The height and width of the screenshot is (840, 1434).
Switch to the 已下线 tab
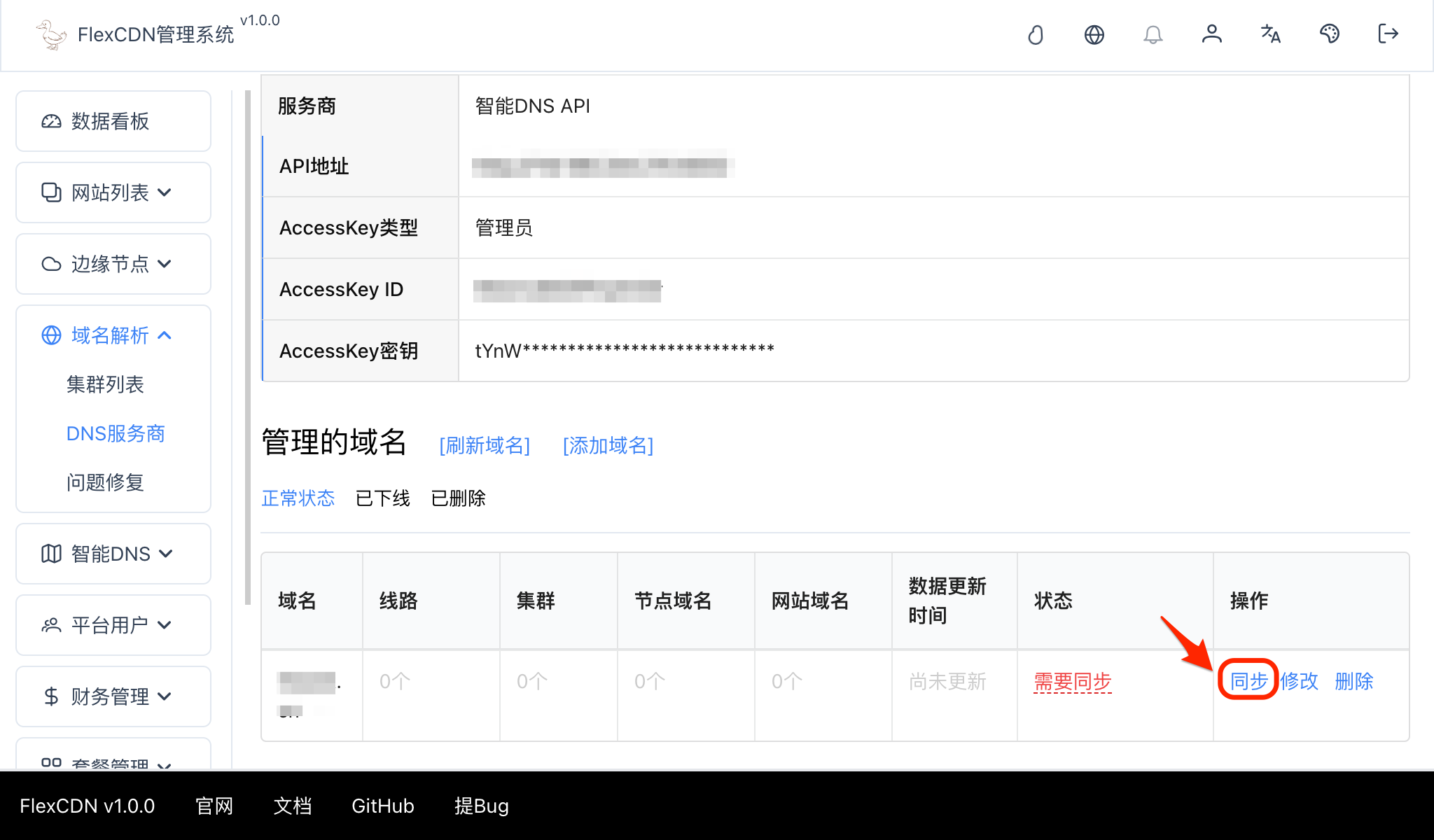(382, 498)
